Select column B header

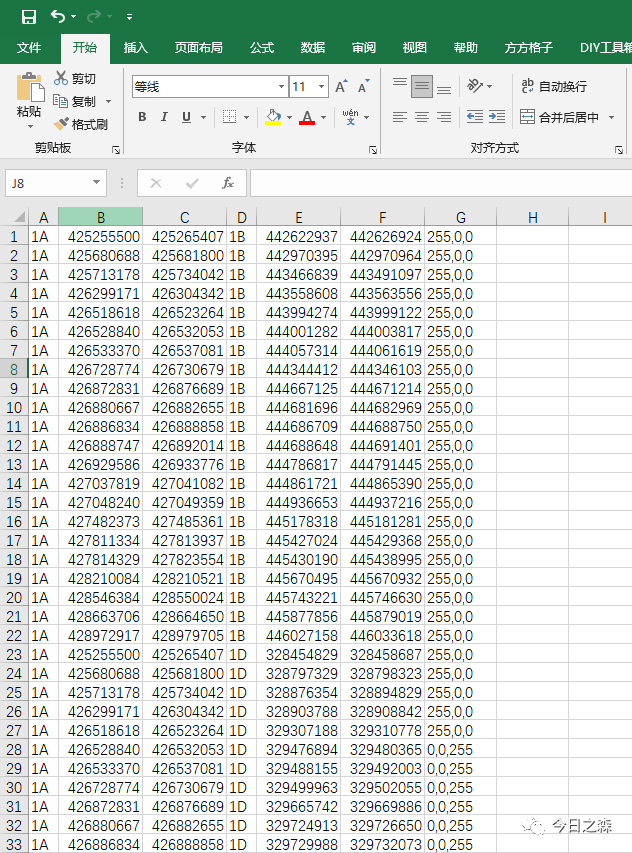(x=100, y=218)
